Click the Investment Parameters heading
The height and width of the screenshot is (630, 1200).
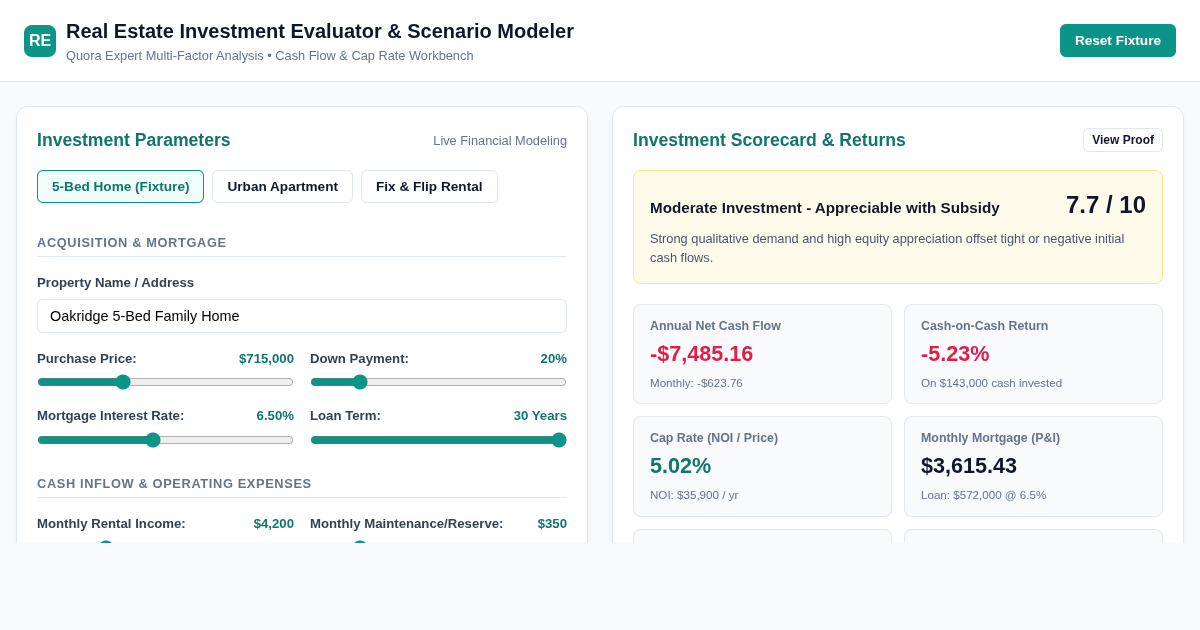(134, 140)
